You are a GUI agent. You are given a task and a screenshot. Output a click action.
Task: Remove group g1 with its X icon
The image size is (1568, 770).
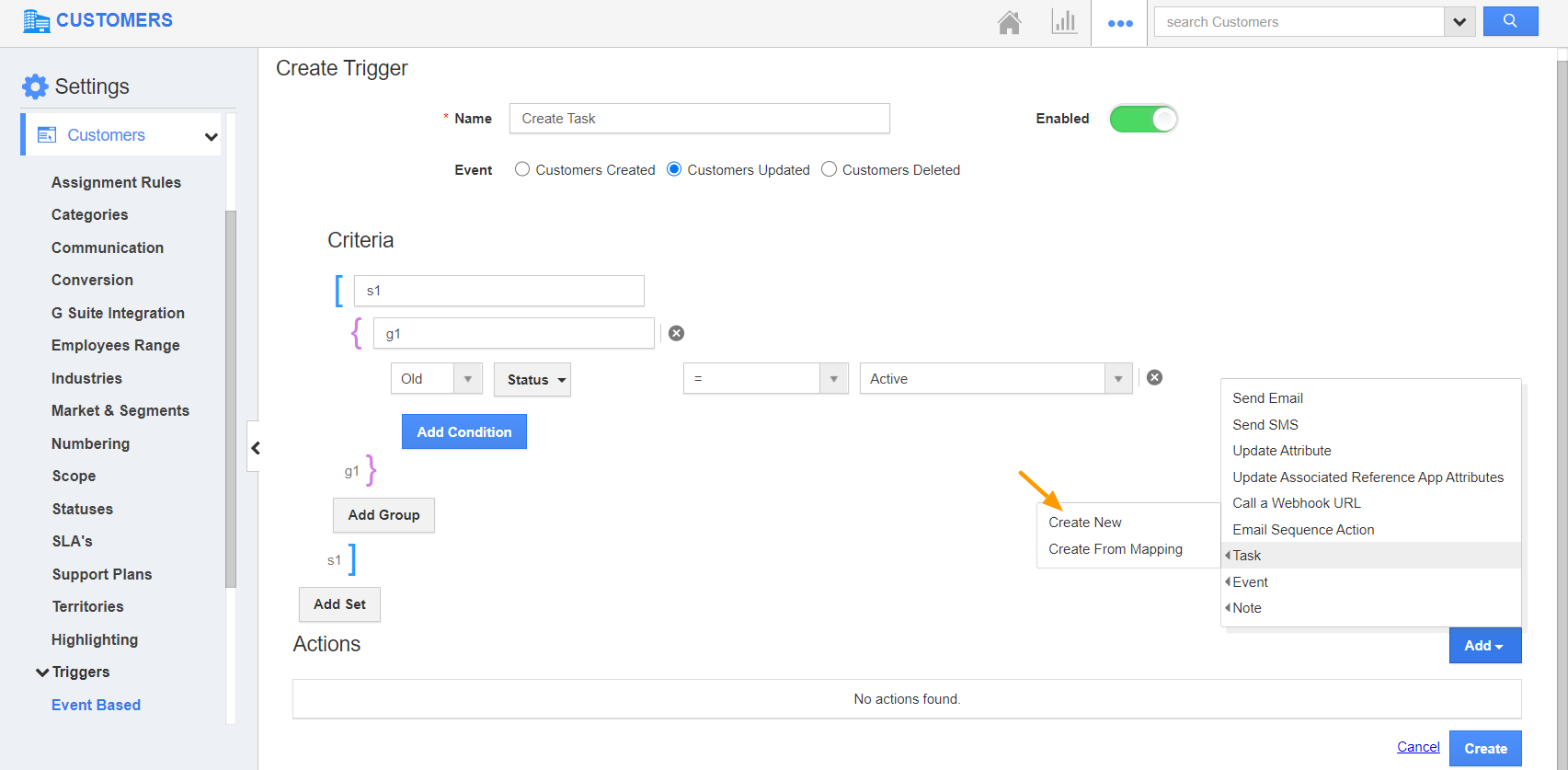(x=676, y=333)
